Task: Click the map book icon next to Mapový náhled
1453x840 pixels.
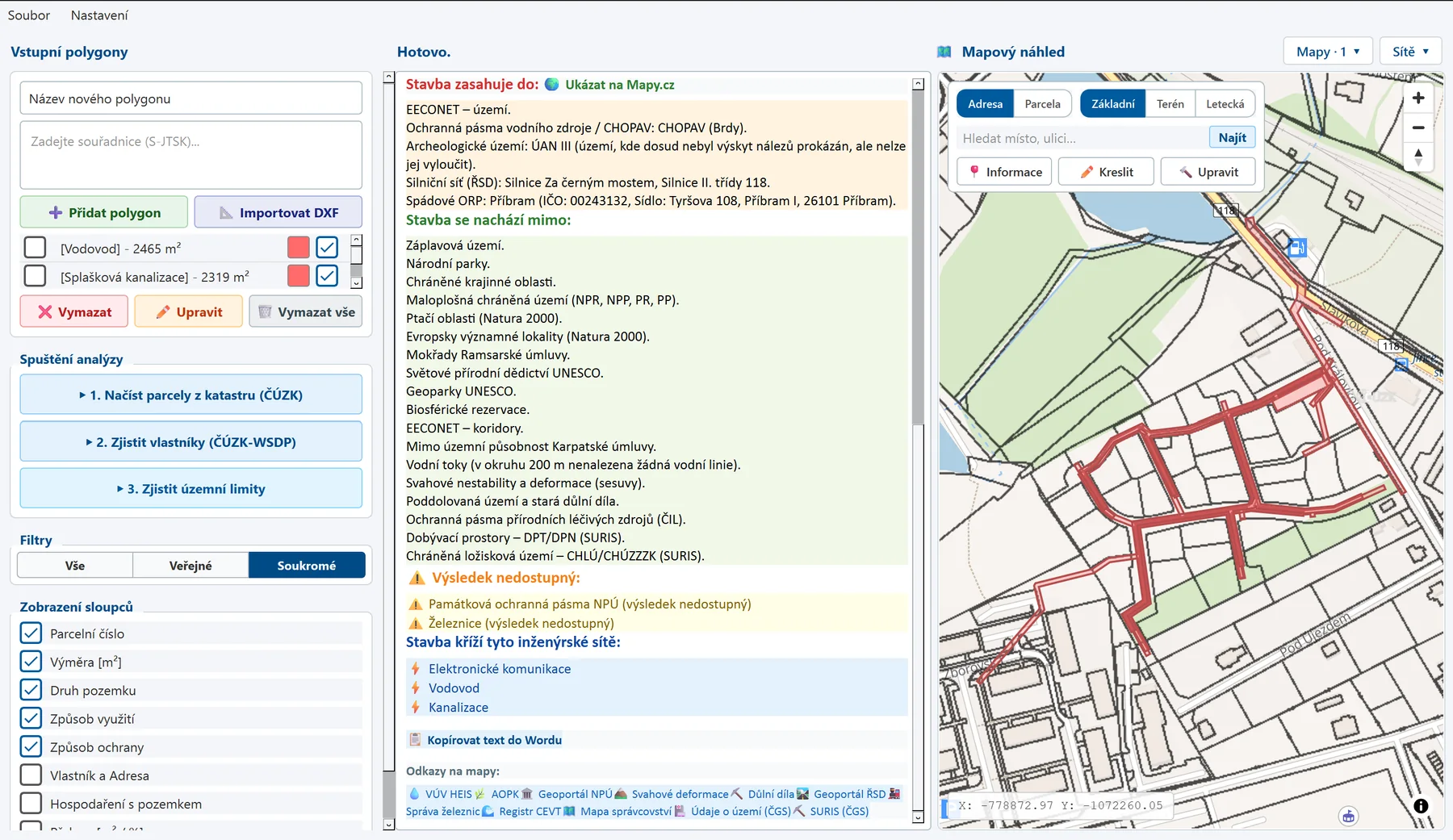Action: [944, 52]
